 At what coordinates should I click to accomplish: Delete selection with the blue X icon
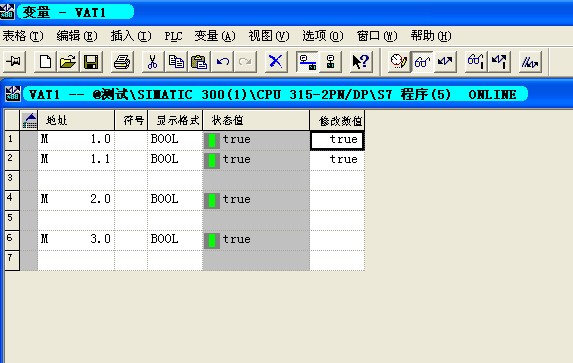coord(276,61)
